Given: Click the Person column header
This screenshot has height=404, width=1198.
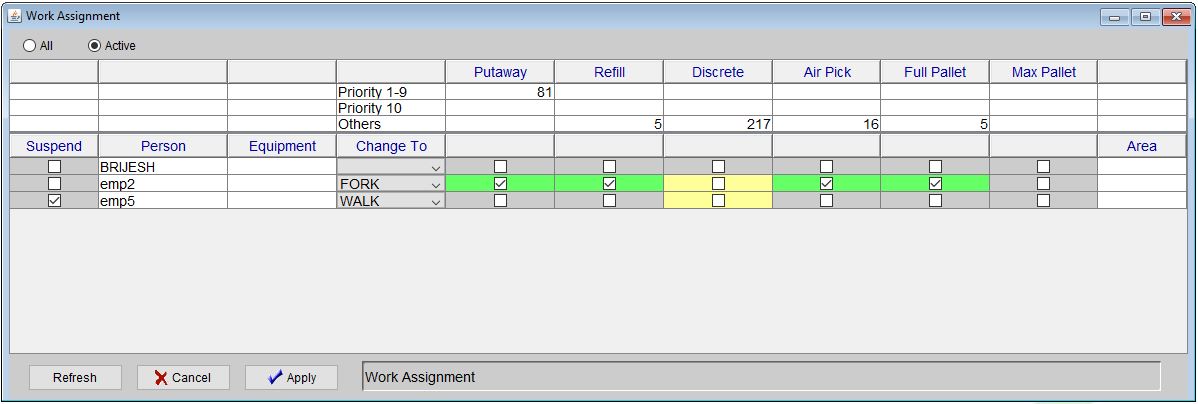Looking at the screenshot, I should tap(163, 146).
